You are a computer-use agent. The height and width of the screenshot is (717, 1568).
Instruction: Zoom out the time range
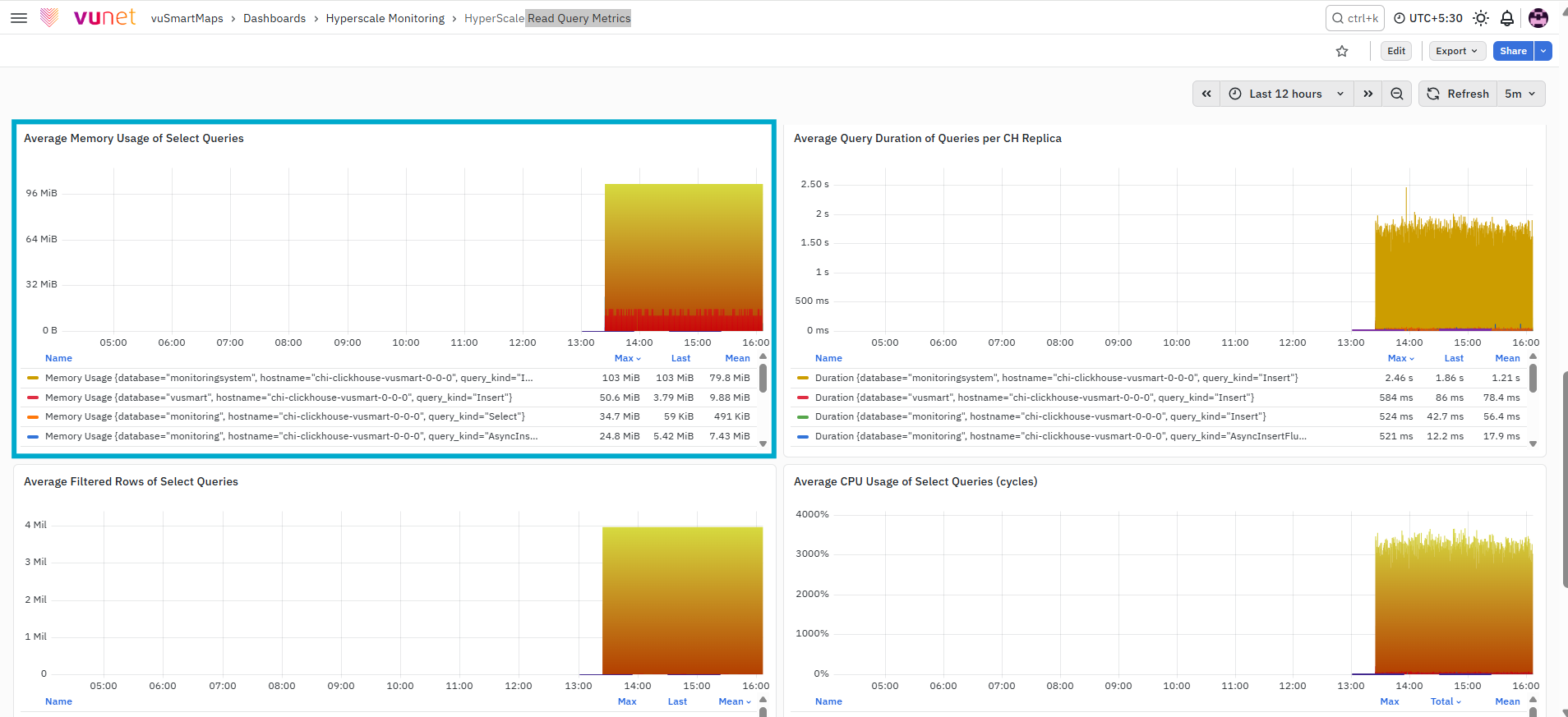[x=1397, y=94]
